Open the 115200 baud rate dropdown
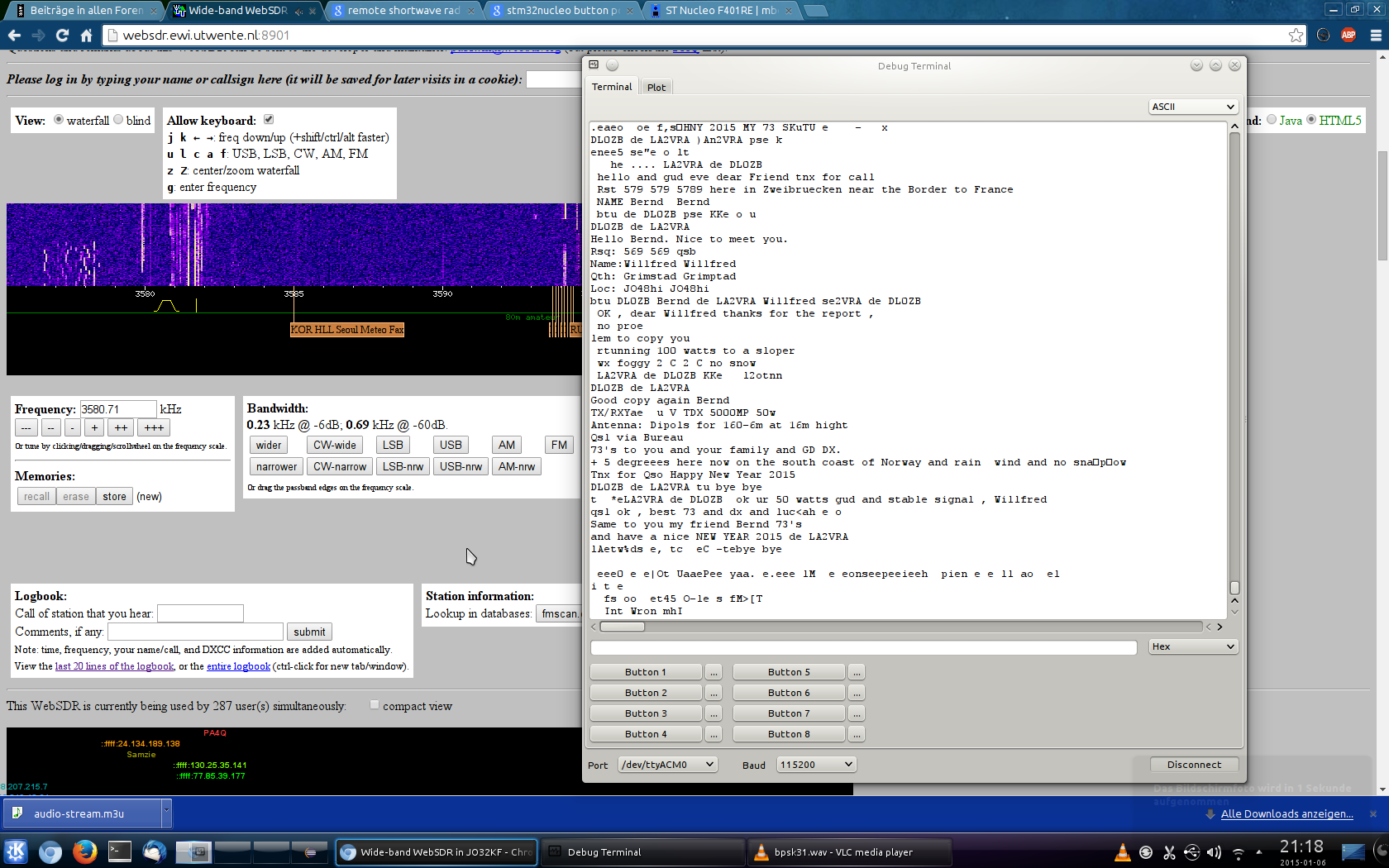 pyautogui.click(x=816, y=765)
